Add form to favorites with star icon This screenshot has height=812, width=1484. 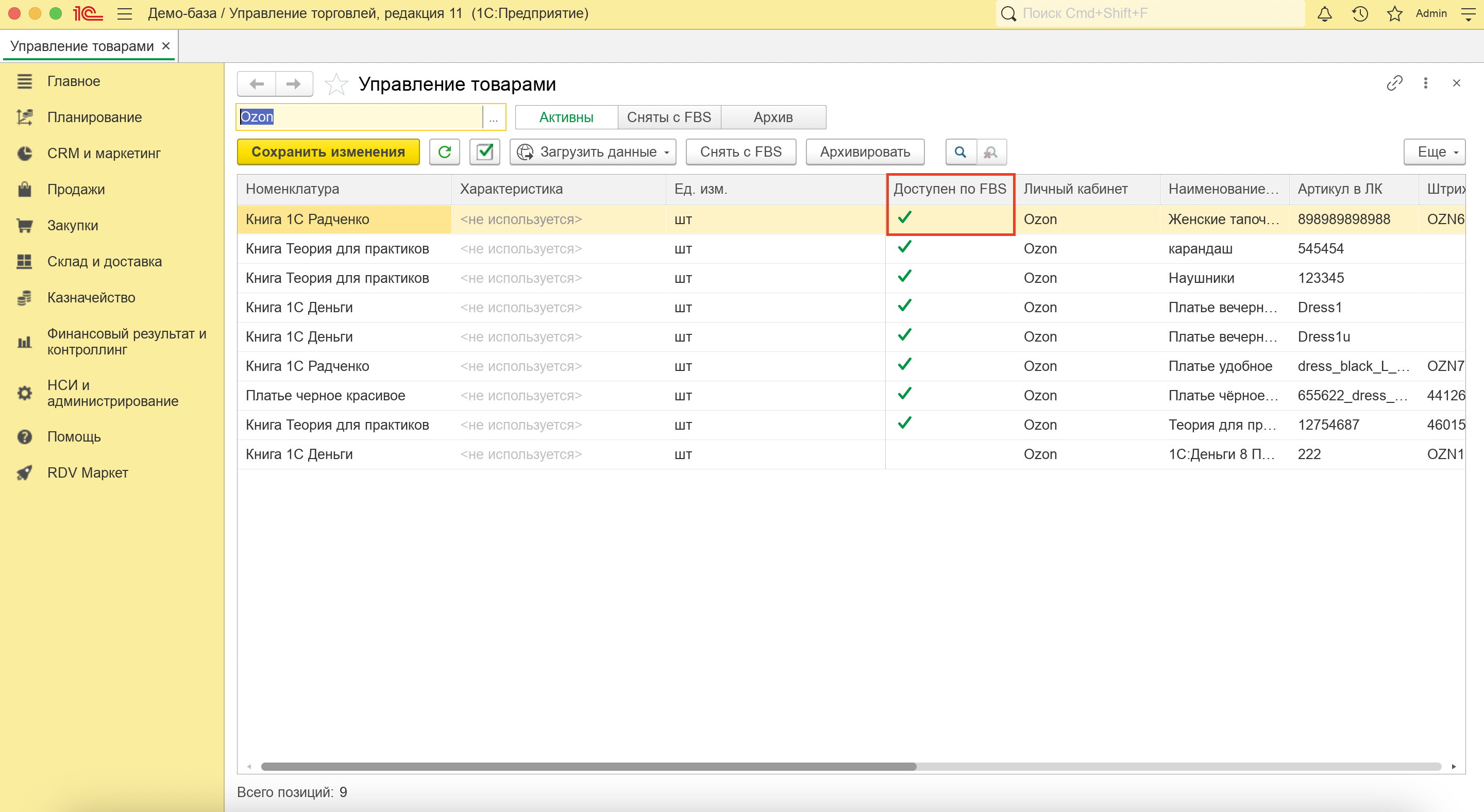tap(336, 84)
